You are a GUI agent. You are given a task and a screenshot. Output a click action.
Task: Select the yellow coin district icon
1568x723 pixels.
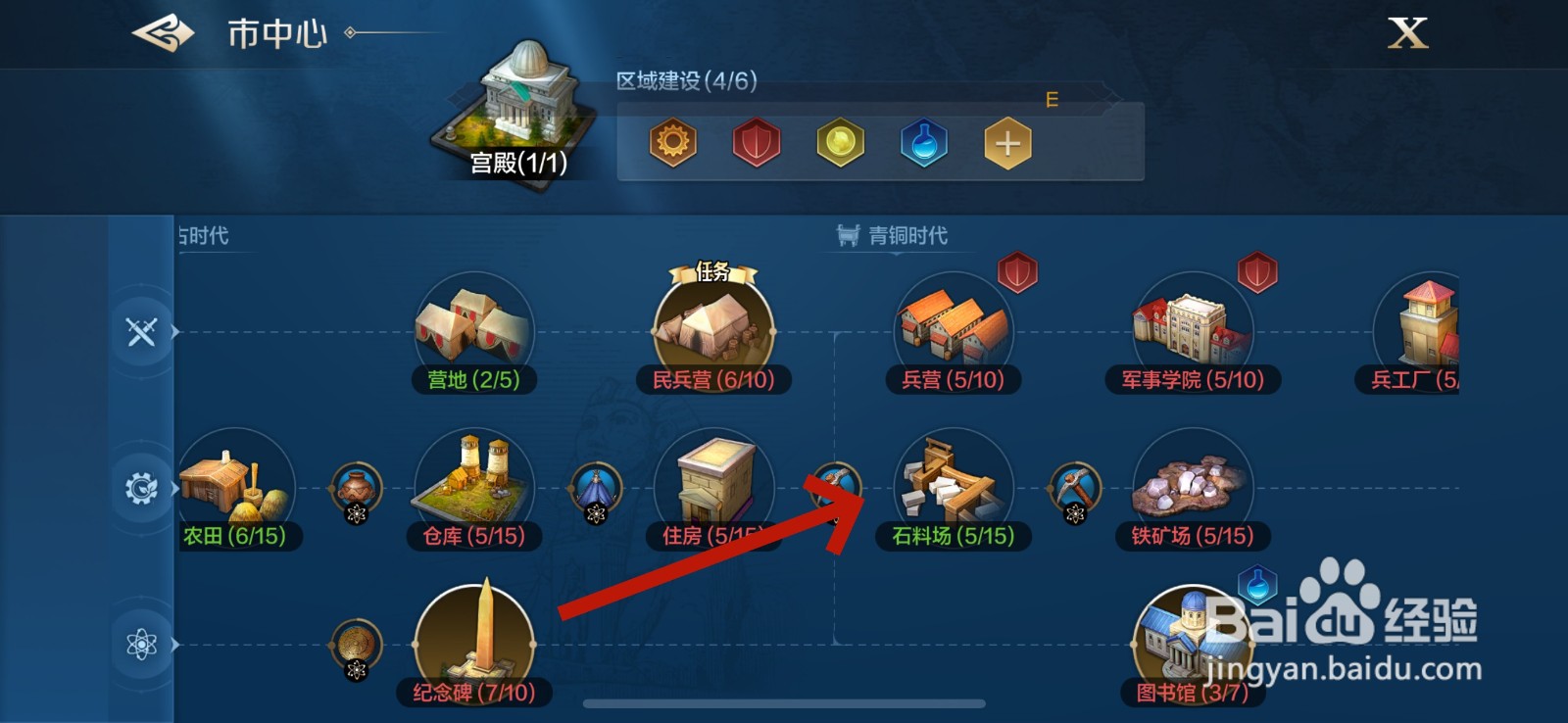tap(841, 143)
